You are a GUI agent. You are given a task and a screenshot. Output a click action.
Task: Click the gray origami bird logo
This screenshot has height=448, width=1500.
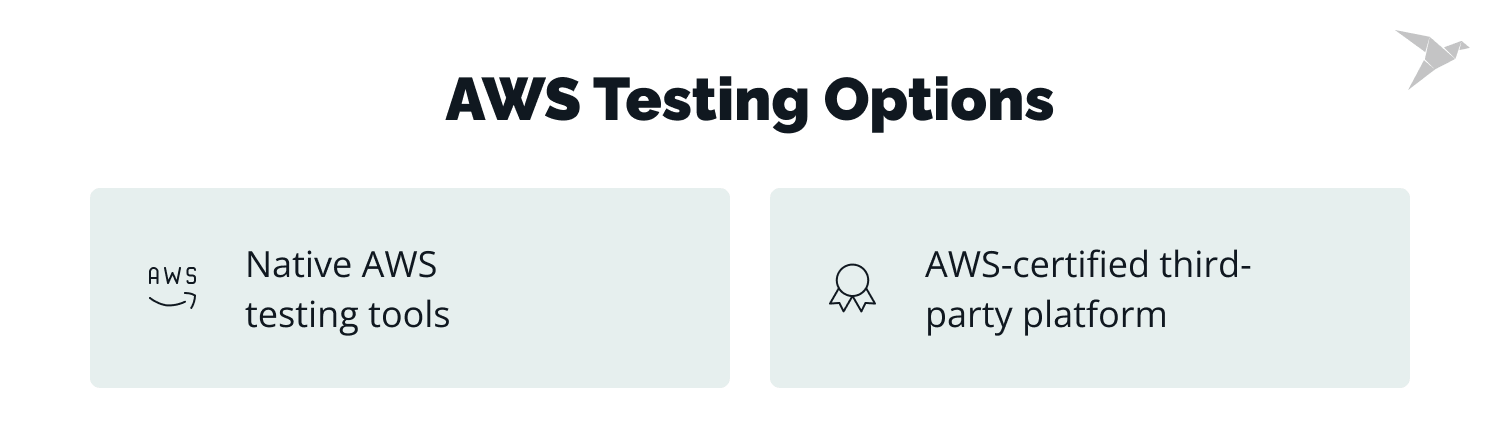click(1431, 57)
